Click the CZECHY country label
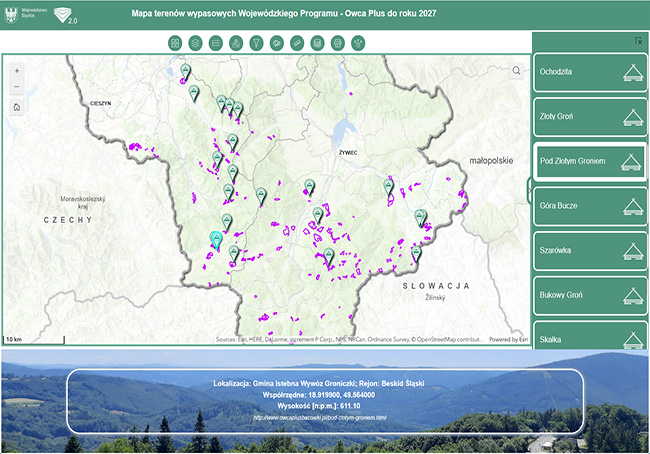Screen dimensions: 650x454 tap(68, 220)
